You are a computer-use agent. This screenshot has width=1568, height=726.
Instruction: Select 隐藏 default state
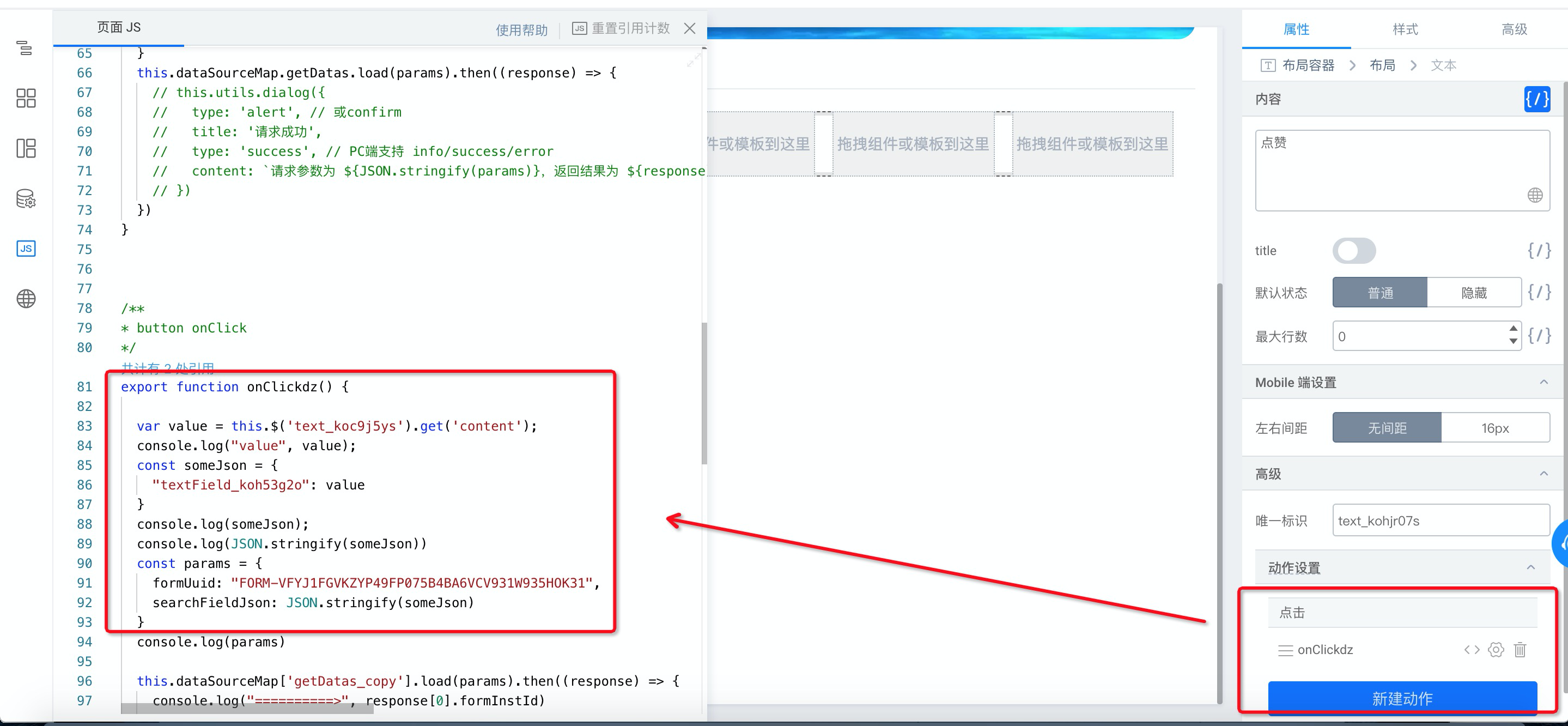1474,292
